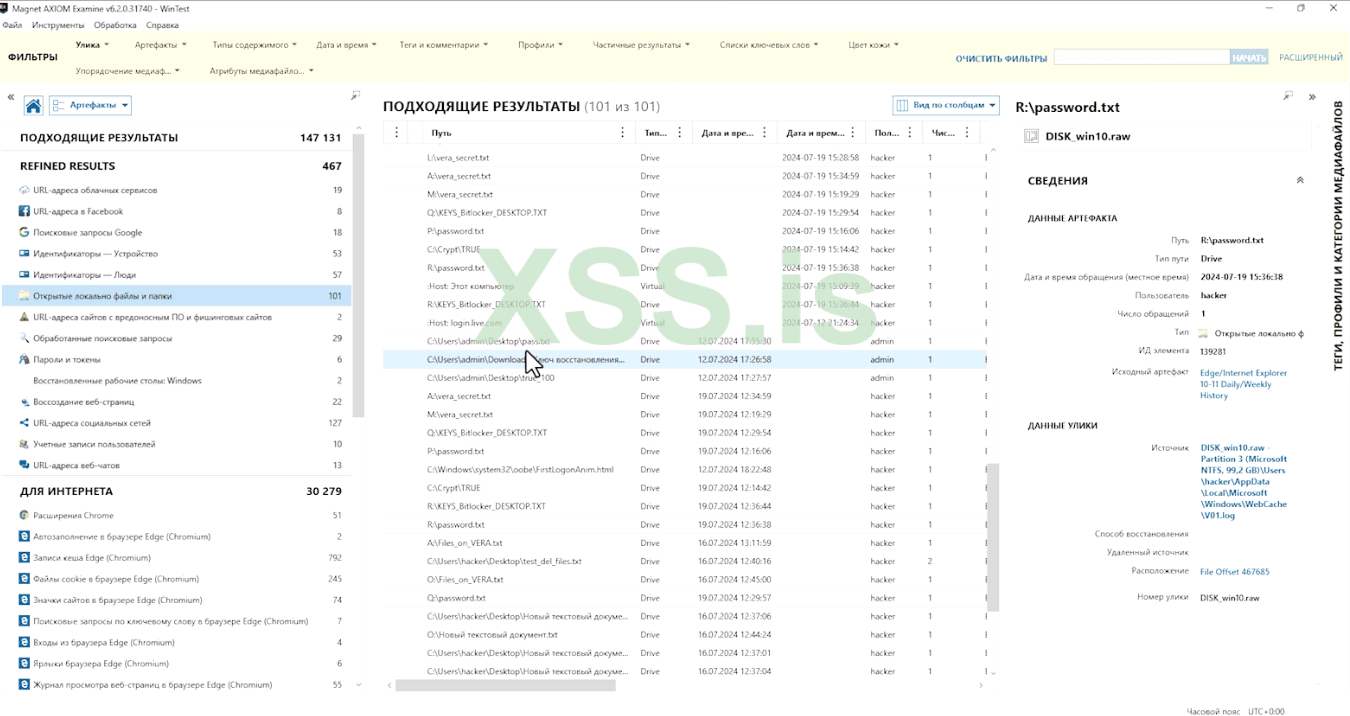Open the Профили filter dropdown
Image resolution: width=1350 pixels, height=716 pixels.
click(x=540, y=44)
